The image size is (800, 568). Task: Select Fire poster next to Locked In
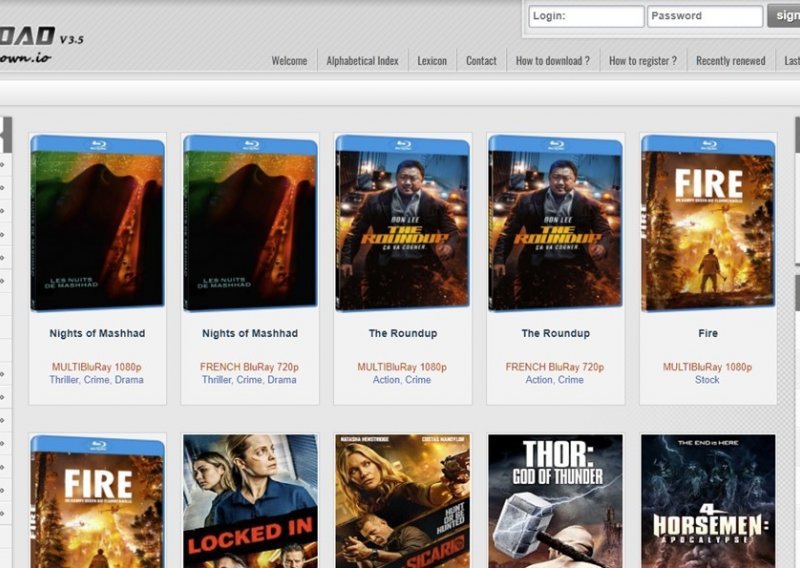pos(97,502)
